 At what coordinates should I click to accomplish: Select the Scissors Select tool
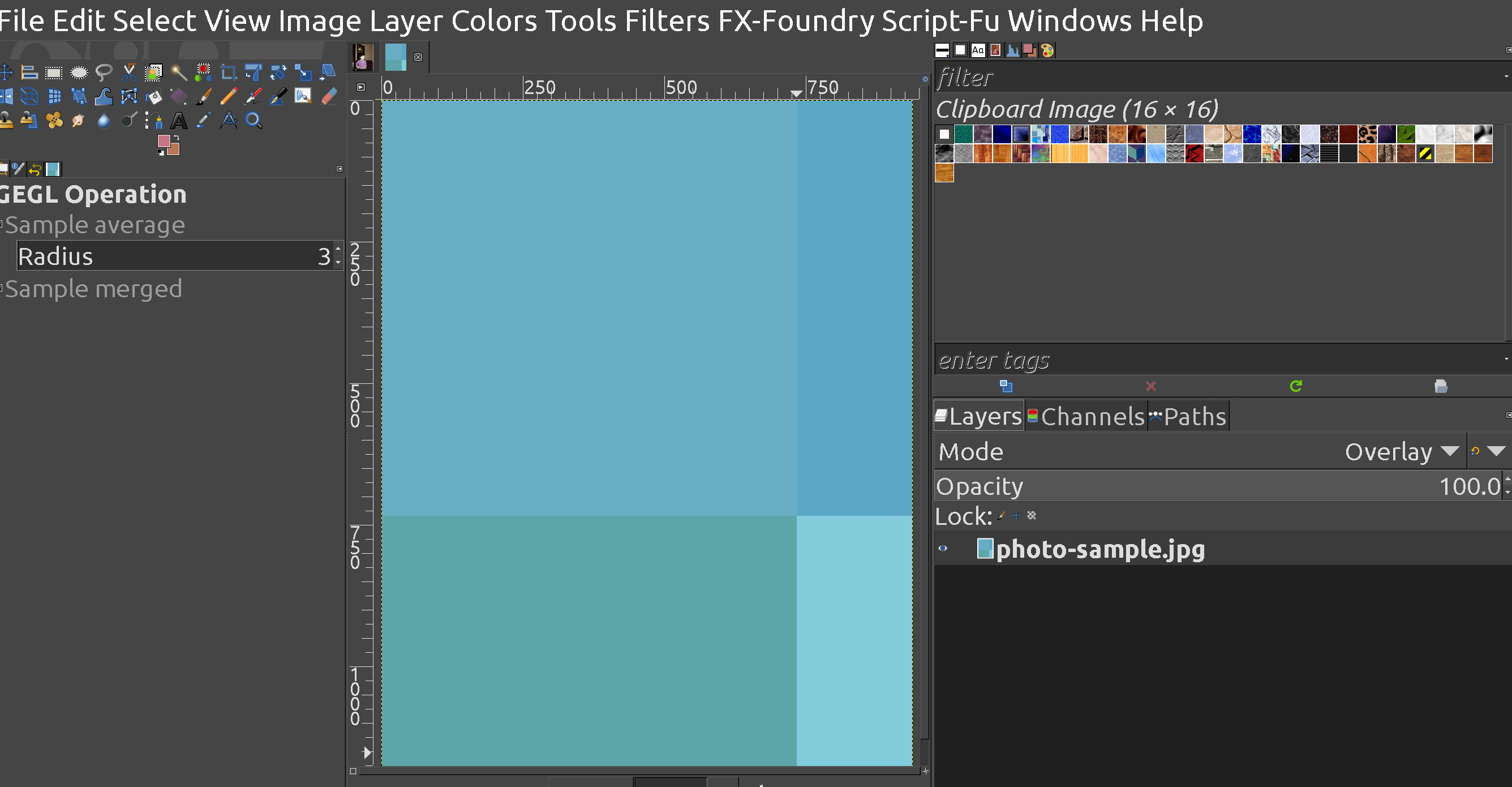tap(128, 73)
